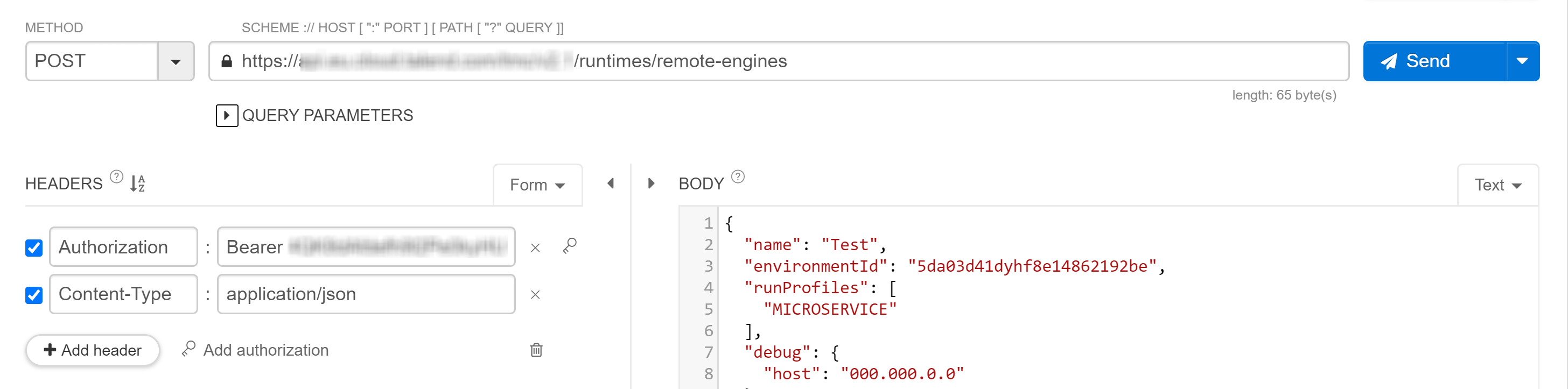Uncheck the Authorization header checkbox
The image size is (1568, 389).
pos(34,248)
